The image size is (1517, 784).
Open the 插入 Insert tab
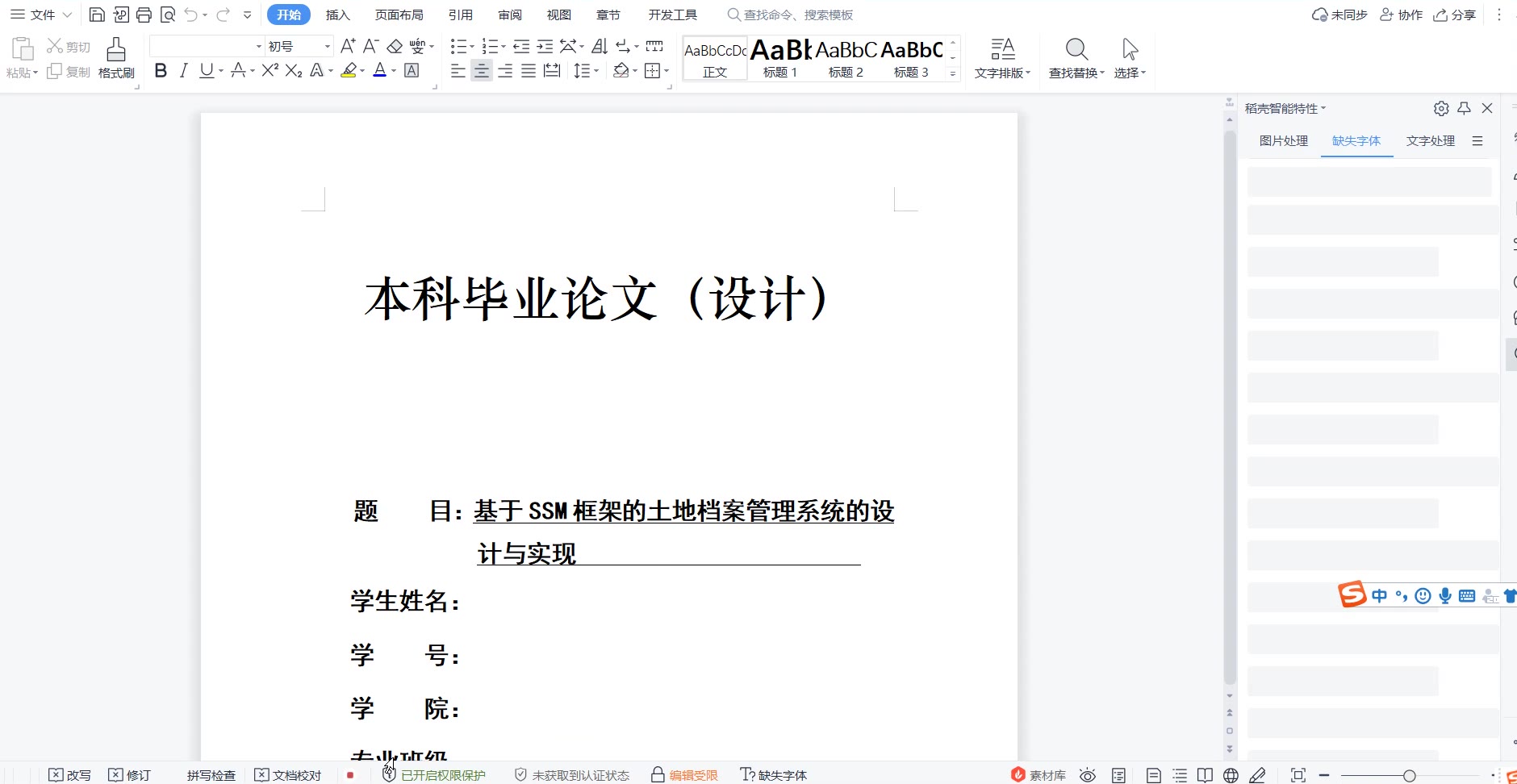(x=338, y=15)
